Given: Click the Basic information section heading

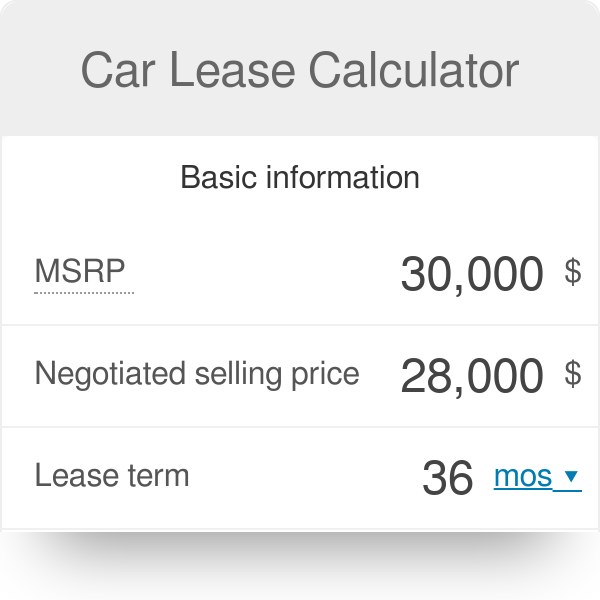Looking at the screenshot, I should click(300, 178).
